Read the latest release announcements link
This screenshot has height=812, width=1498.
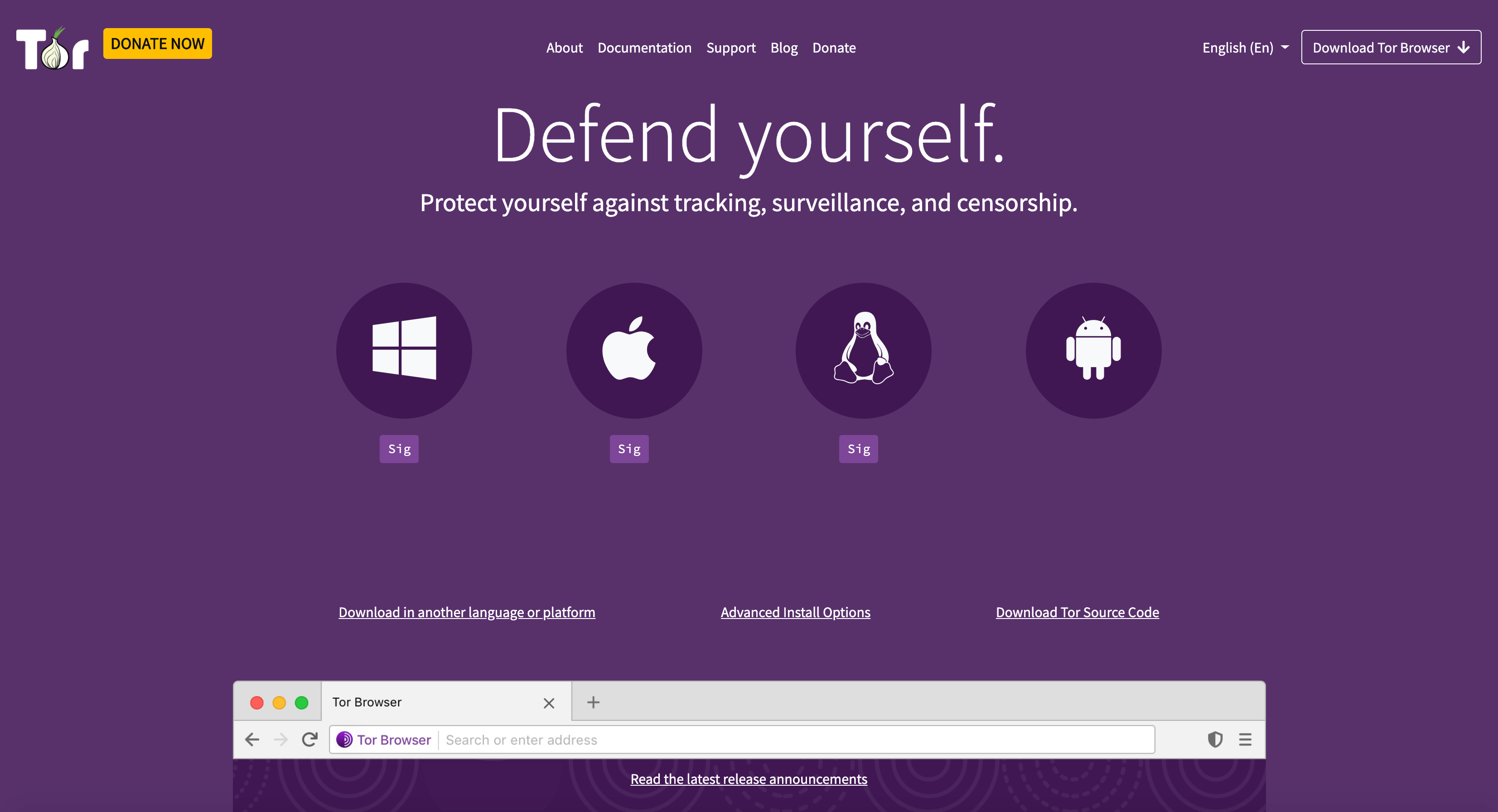[749, 779]
